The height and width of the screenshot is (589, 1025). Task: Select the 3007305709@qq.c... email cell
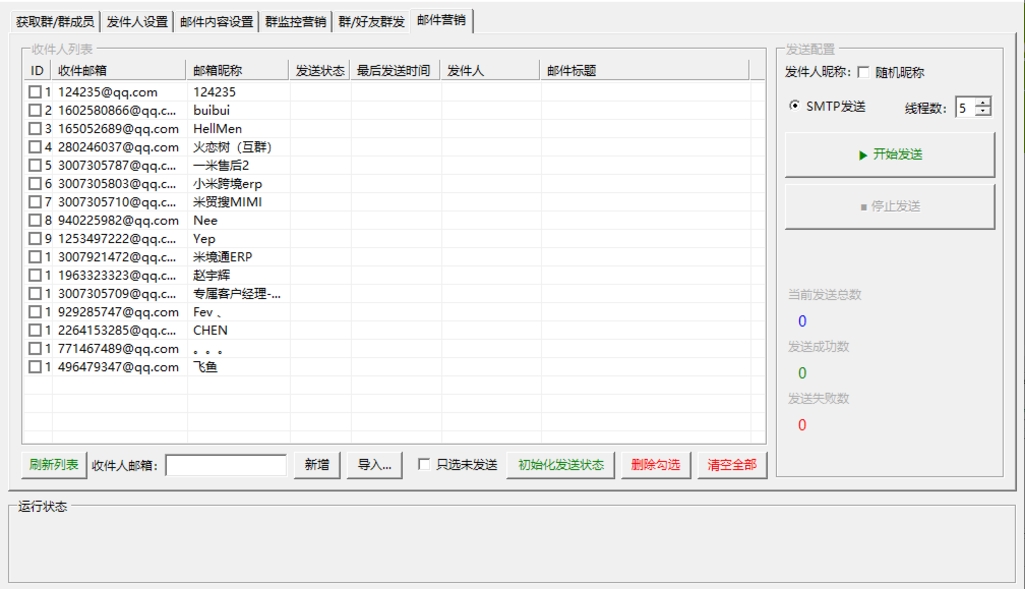click(117, 294)
